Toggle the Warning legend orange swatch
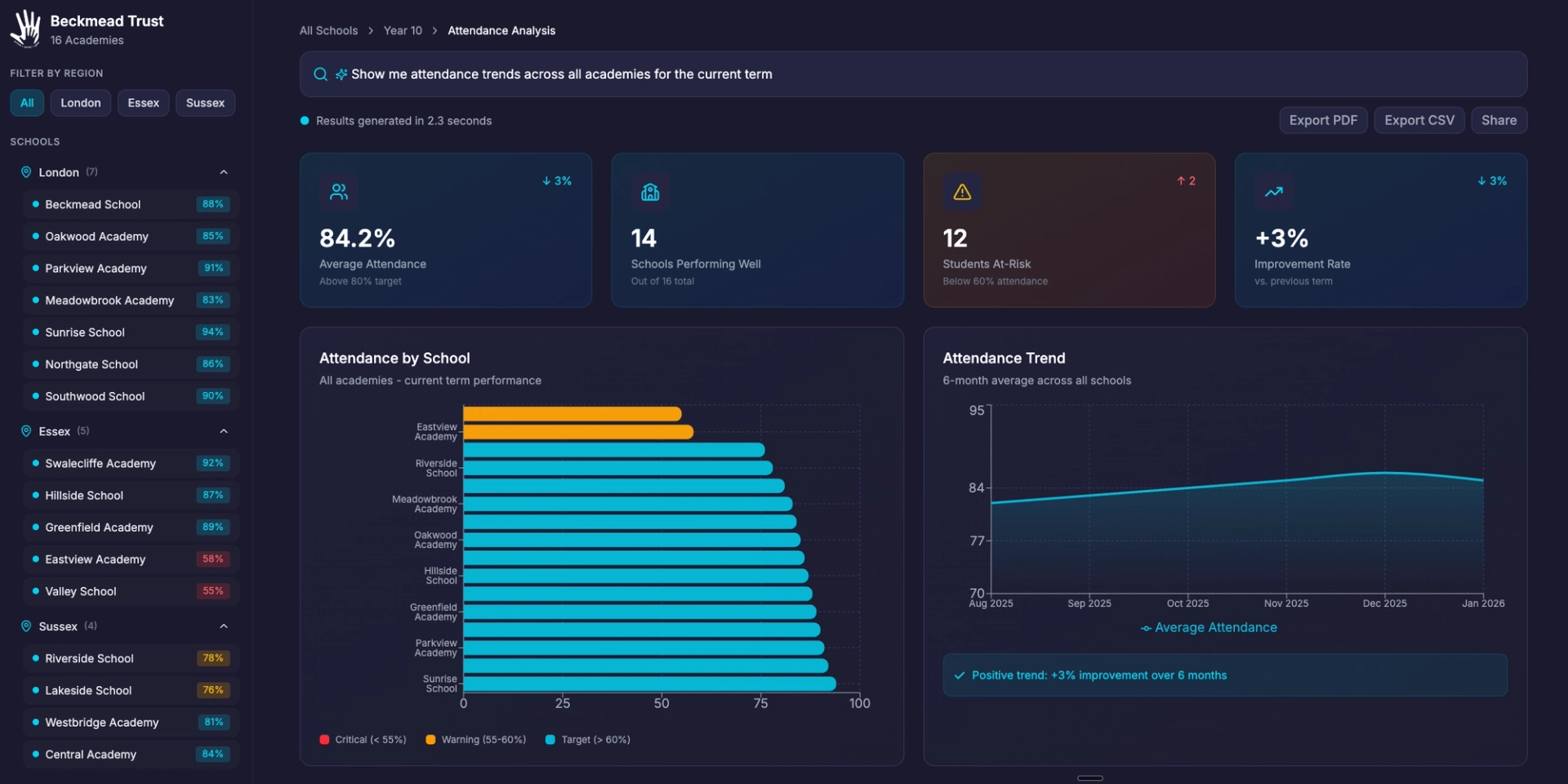Viewport: 1568px width, 784px height. pyautogui.click(x=430, y=740)
